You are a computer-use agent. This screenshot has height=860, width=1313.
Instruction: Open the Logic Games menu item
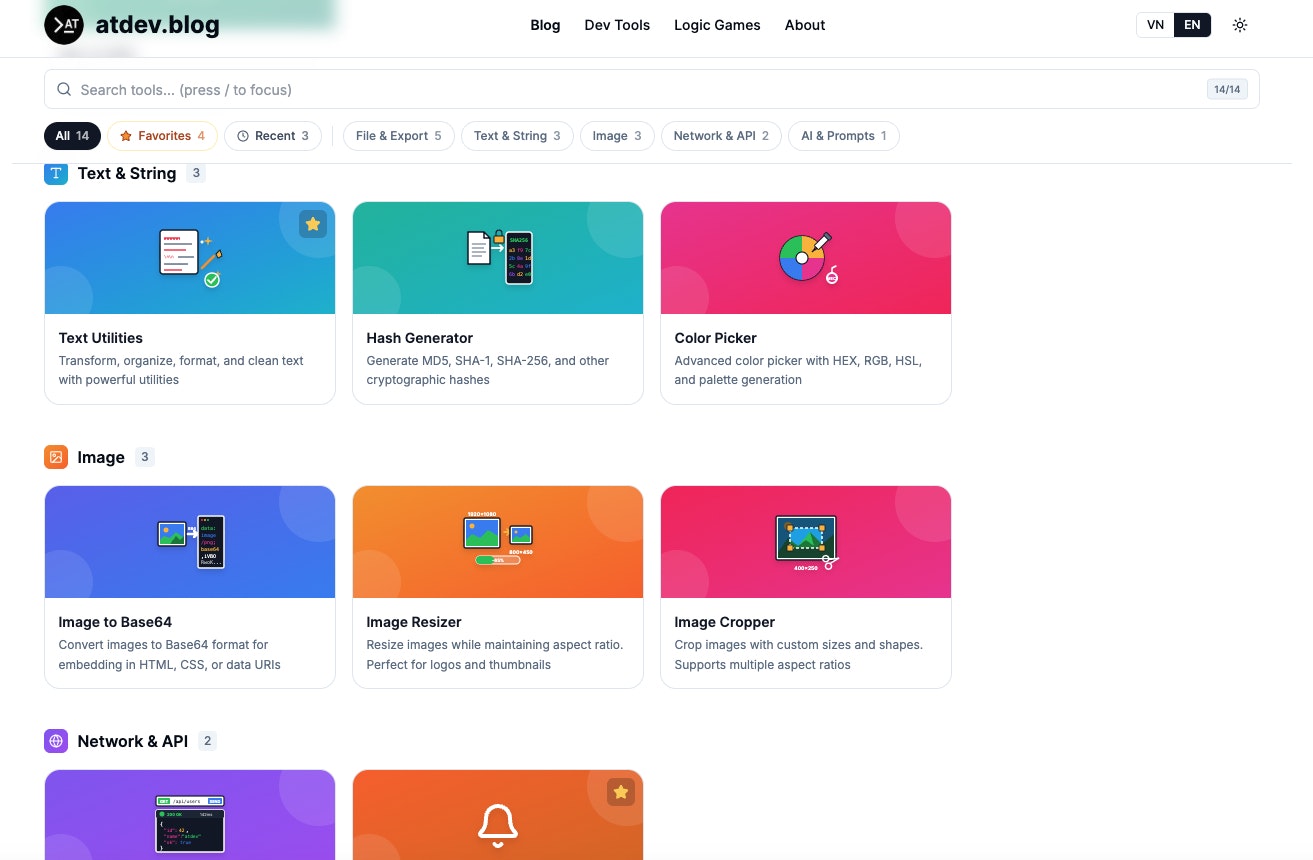point(717,25)
